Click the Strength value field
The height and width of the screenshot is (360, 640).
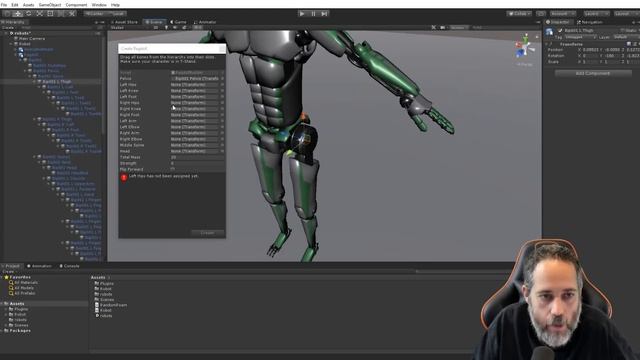click(x=197, y=163)
